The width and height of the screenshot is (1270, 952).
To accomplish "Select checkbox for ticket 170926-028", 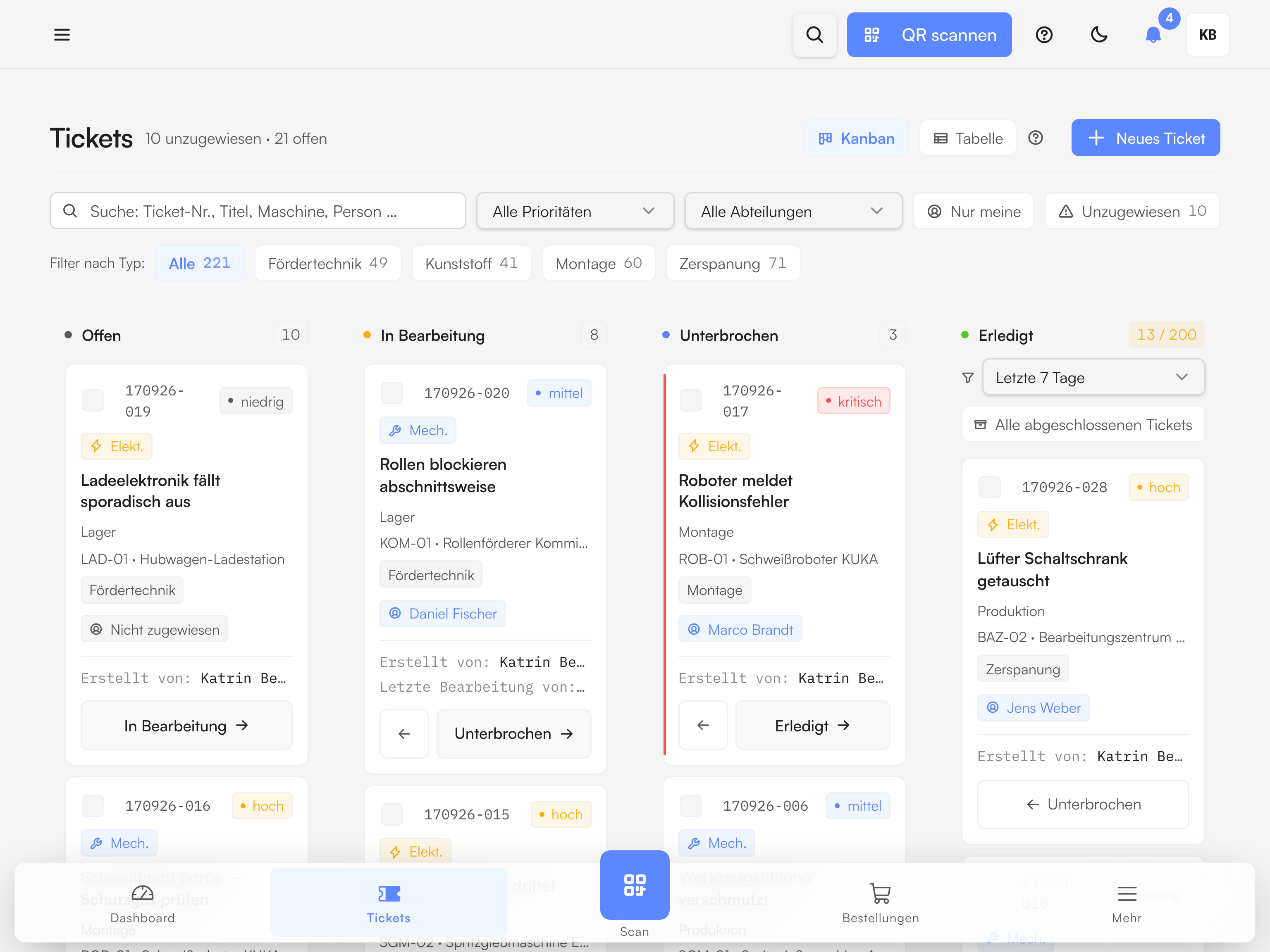I will (990, 487).
